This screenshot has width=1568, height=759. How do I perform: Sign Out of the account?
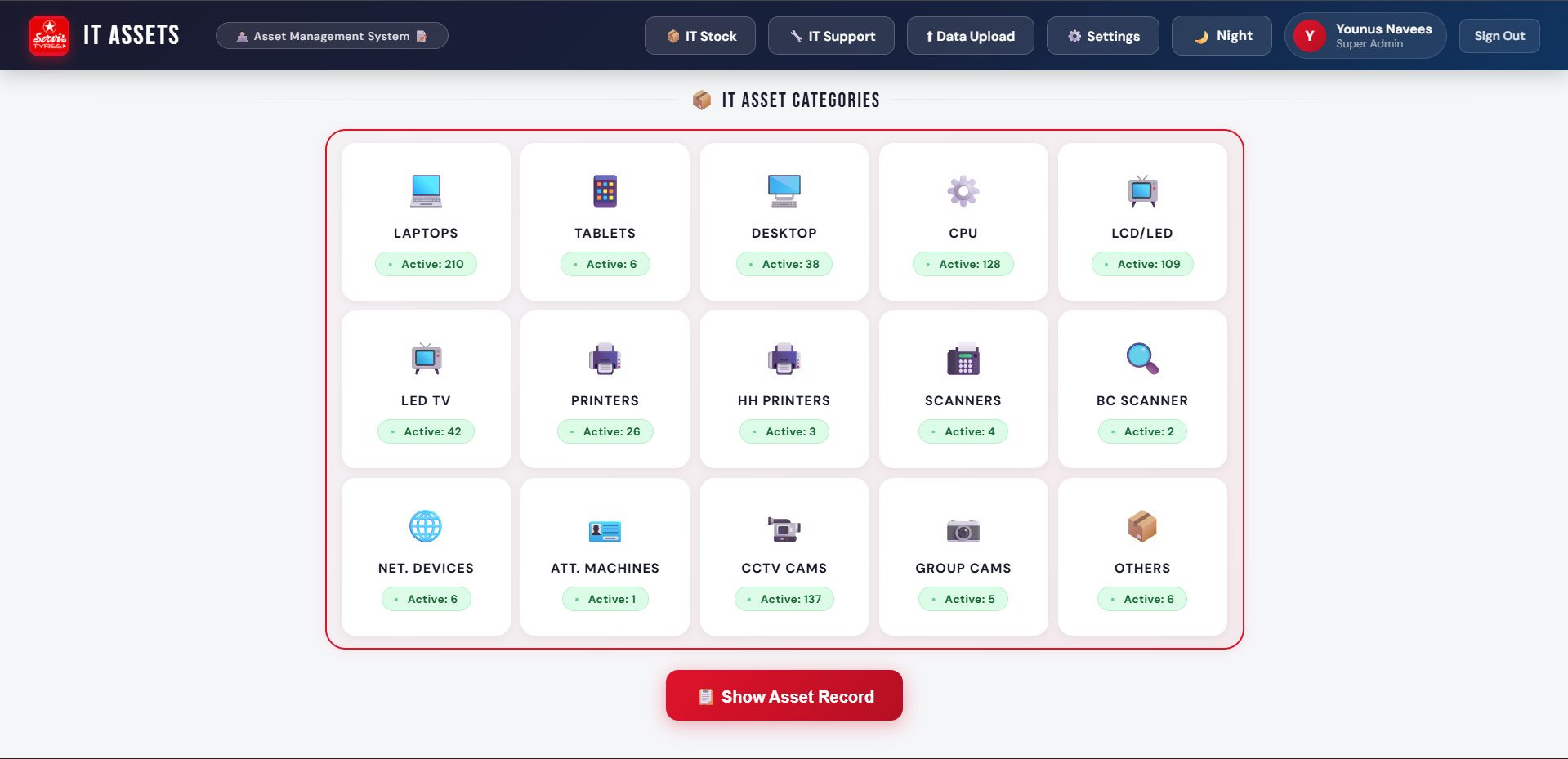pos(1499,36)
